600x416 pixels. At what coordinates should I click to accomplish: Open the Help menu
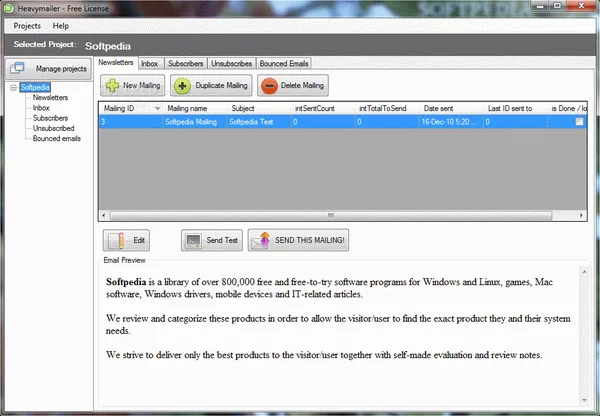[x=60, y=26]
